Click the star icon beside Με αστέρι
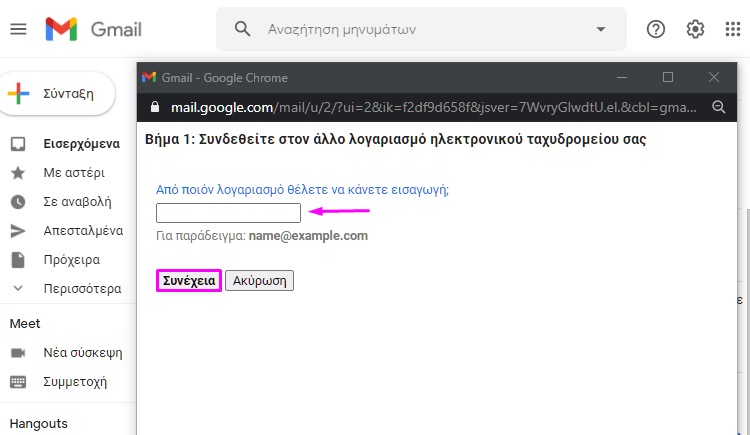Viewport: 750px width, 435px height. tap(18, 173)
